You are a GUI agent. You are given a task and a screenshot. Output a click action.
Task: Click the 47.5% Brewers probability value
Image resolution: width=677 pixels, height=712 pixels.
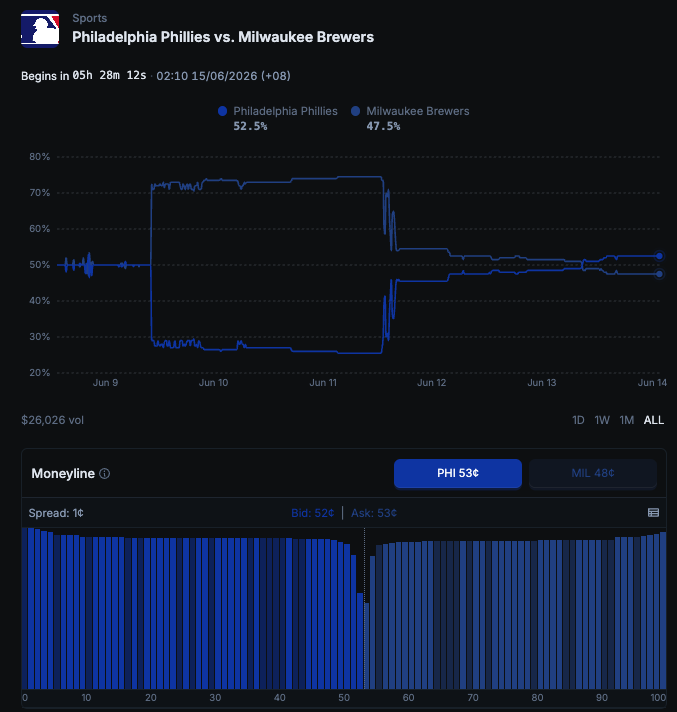click(383, 126)
